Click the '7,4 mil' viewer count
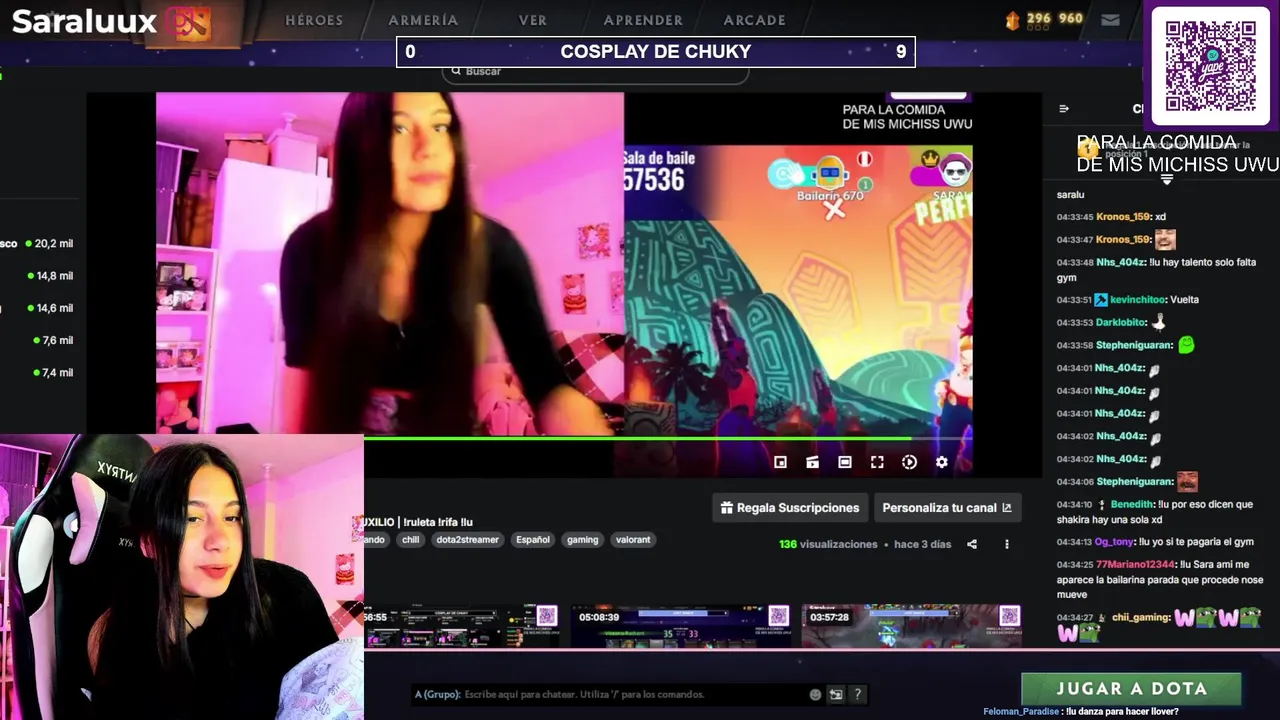This screenshot has width=1280, height=720. point(58,373)
